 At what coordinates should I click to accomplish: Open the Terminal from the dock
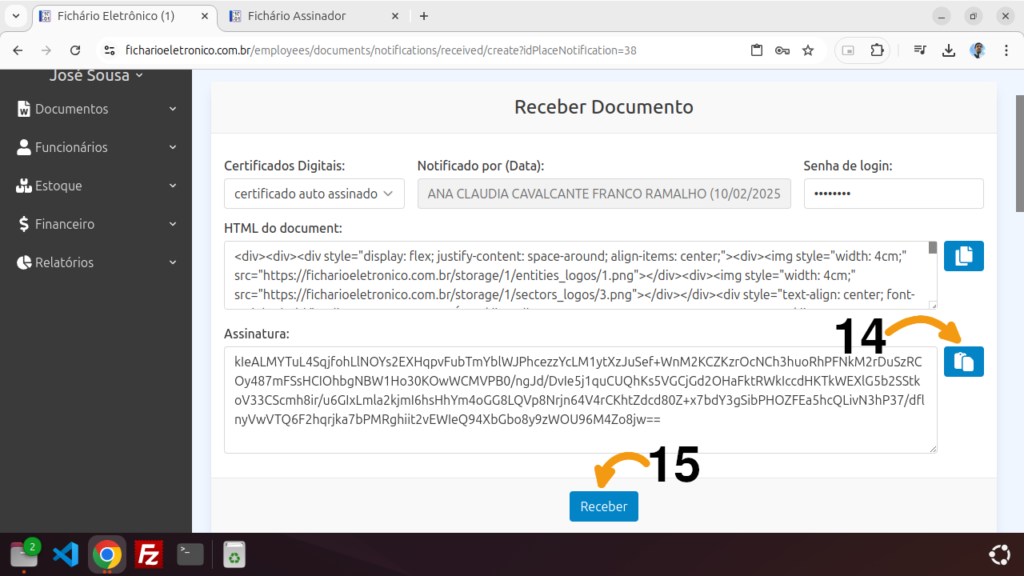tap(190, 554)
